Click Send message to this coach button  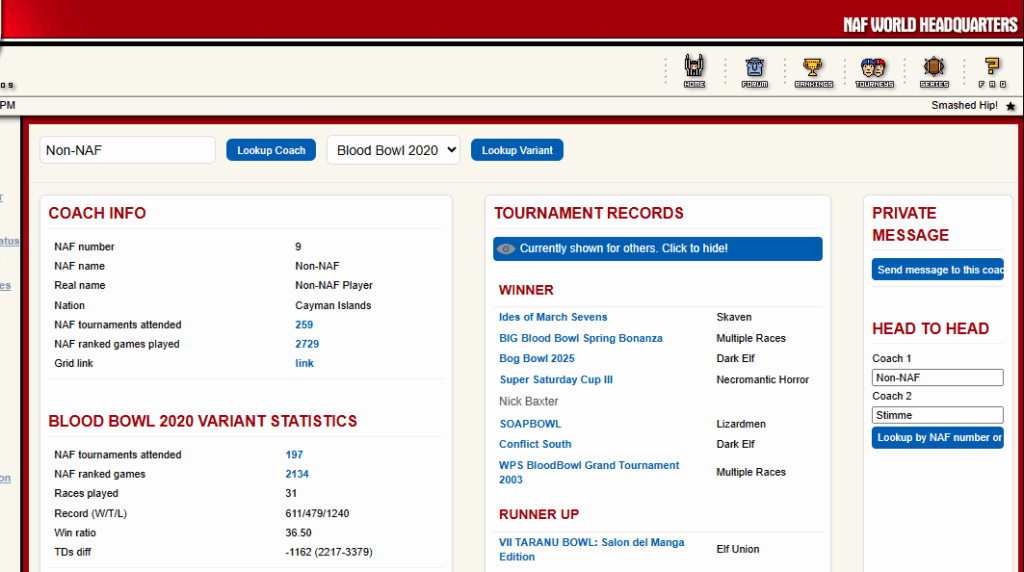[x=938, y=270]
